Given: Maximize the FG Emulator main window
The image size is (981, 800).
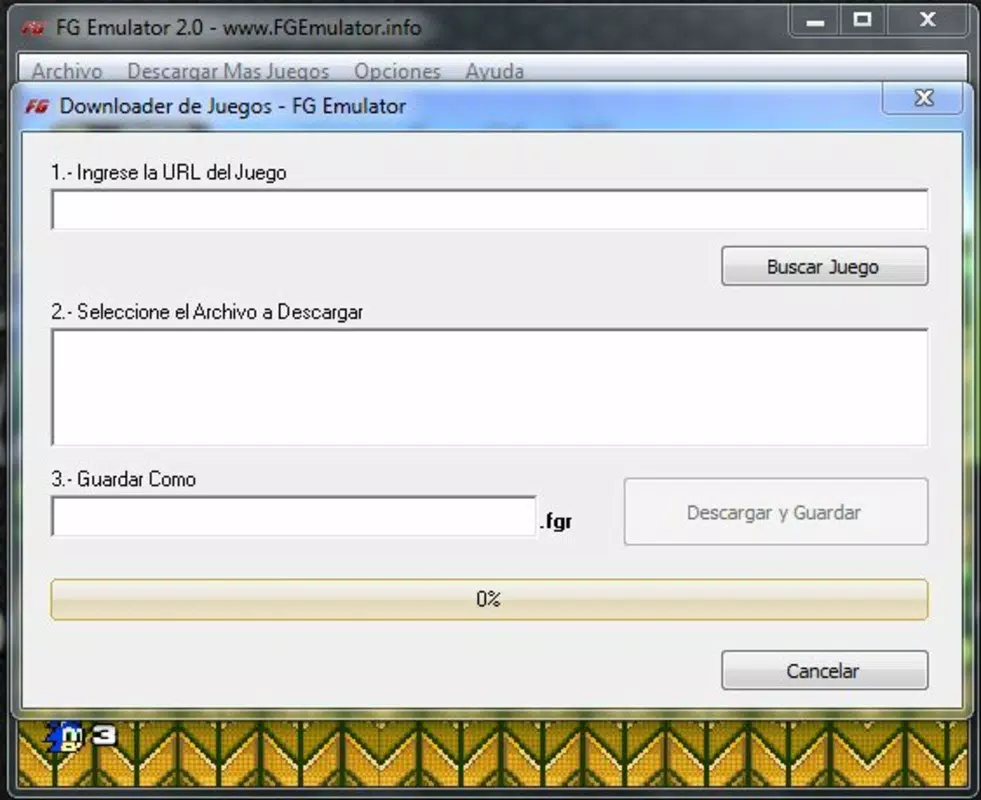Looking at the screenshot, I should pyautogui.click(x=863, y=21).
